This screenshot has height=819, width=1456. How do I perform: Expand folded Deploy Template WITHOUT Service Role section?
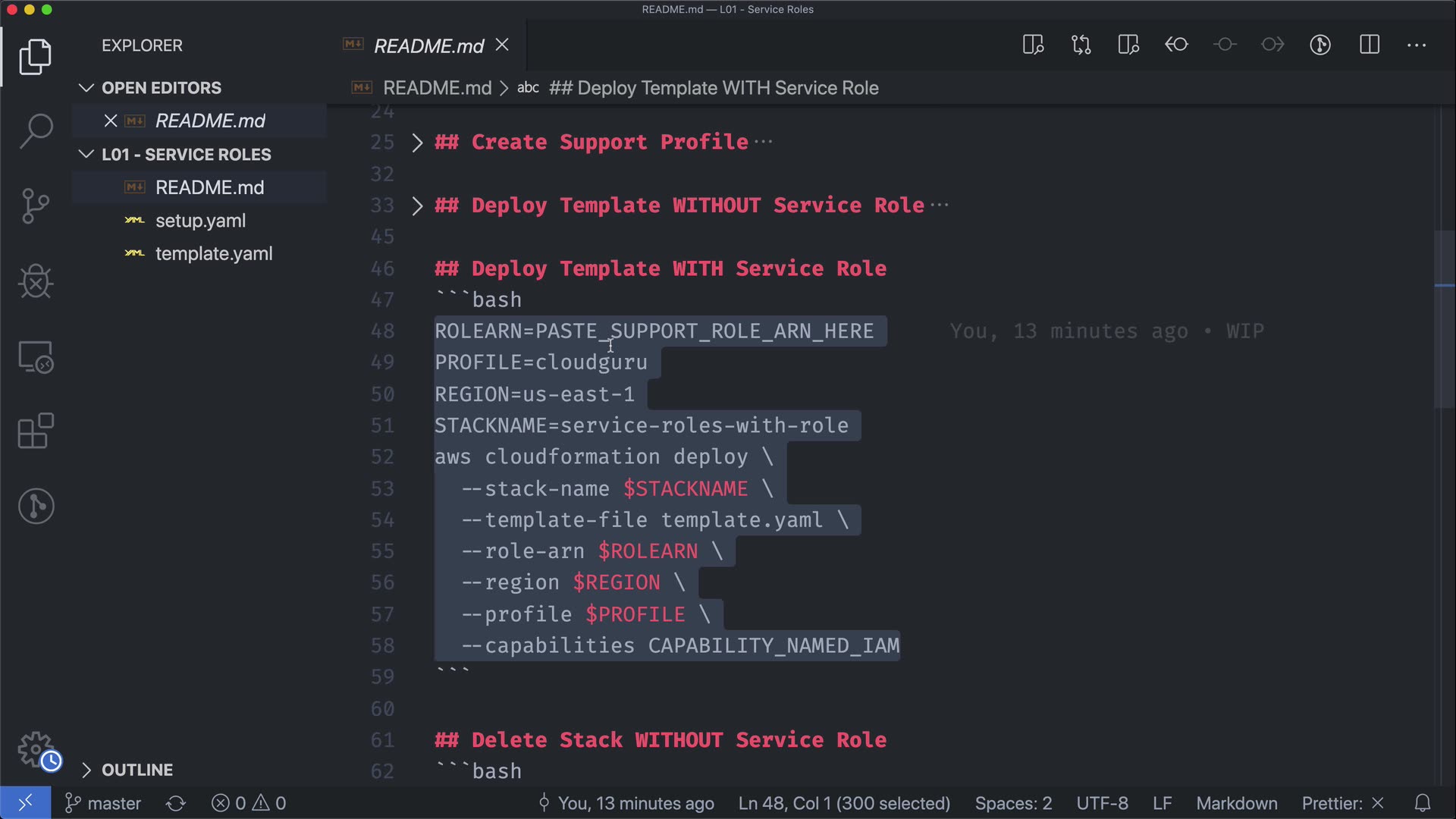(417, 206)
